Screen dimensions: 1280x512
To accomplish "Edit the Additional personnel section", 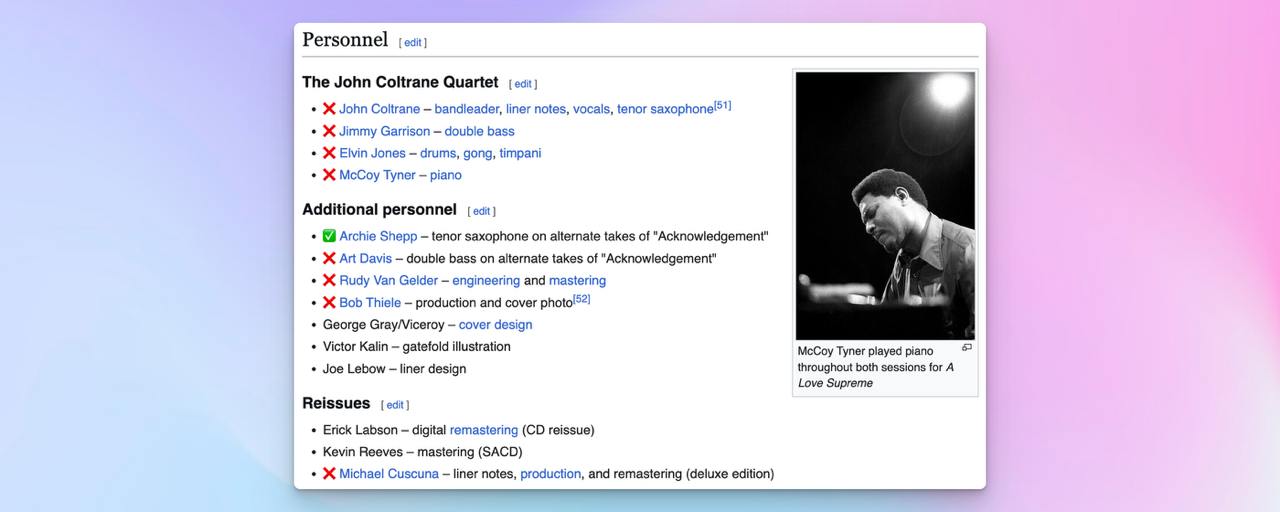I will (481, 211).
